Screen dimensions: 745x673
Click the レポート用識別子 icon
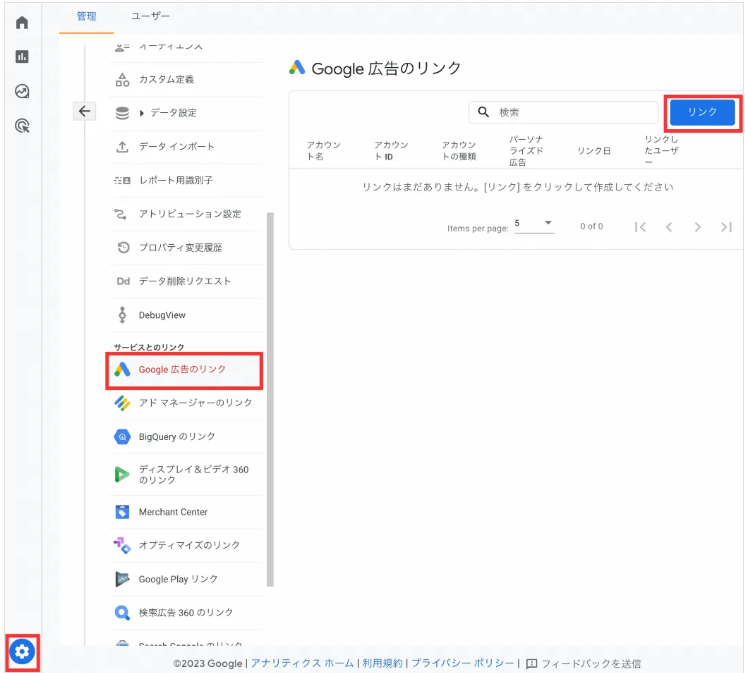(123, 180)
